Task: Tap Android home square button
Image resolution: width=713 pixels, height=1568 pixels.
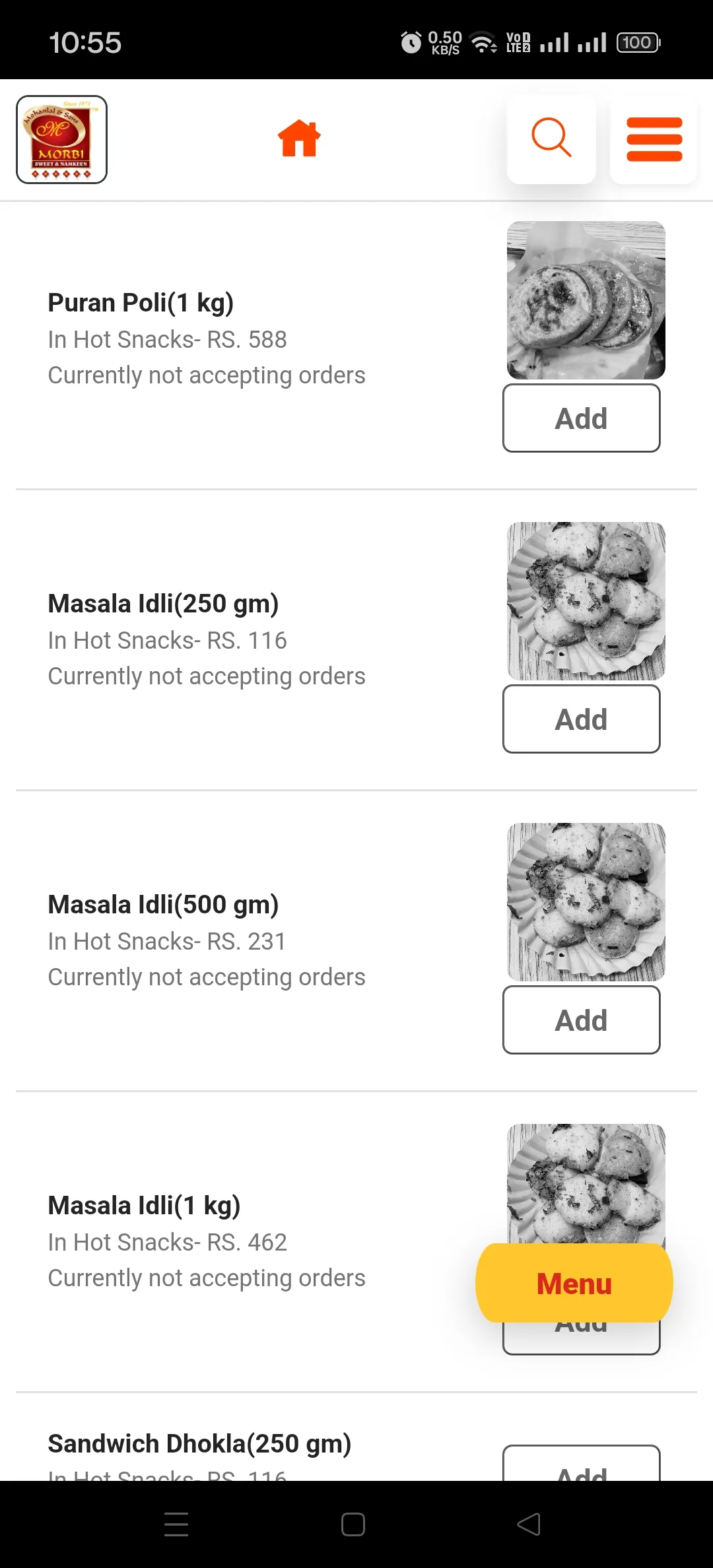Action: click(x=353, y=1524)
